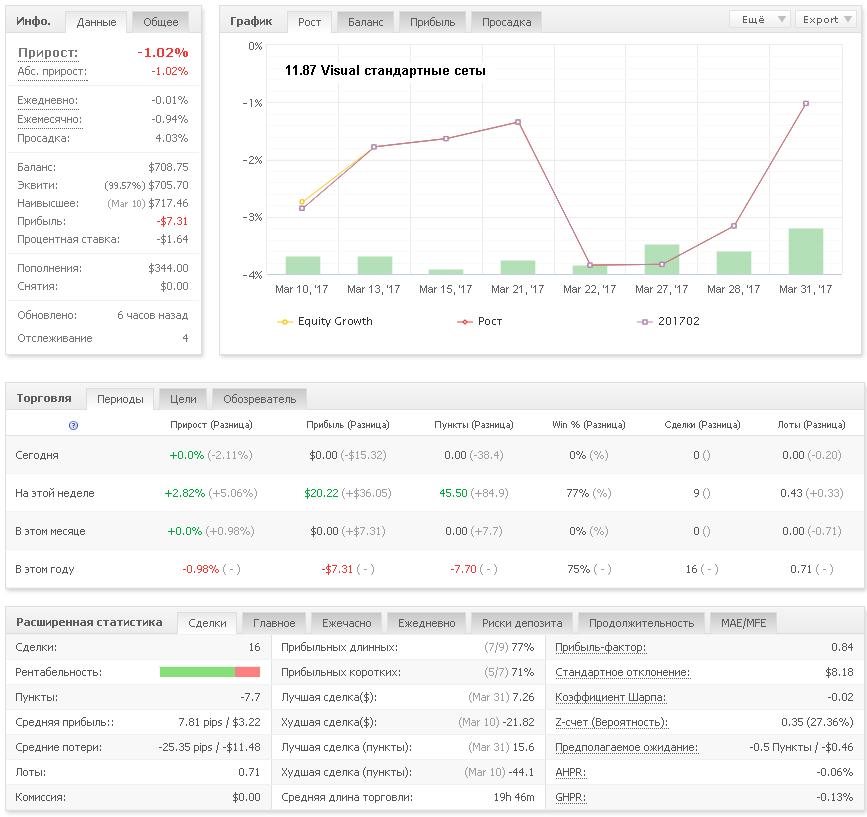867x817 pixels.
Task: Click the Mar 21 growth data point
Action: 518,122
